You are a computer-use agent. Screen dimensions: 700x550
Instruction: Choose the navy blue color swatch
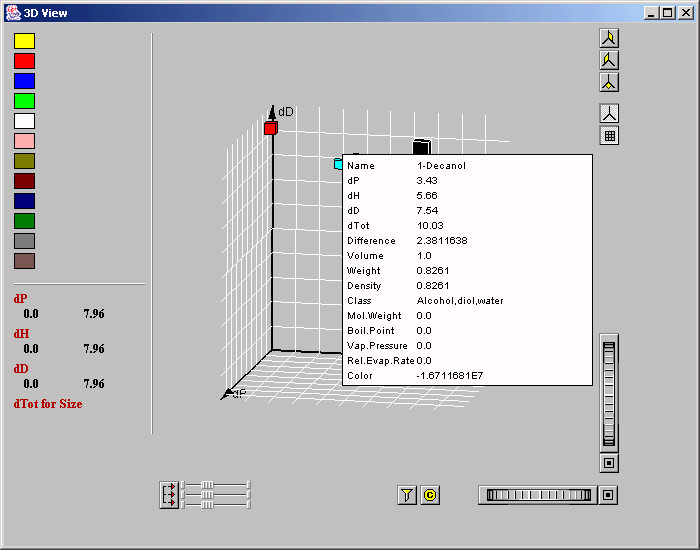click(24, 201)
